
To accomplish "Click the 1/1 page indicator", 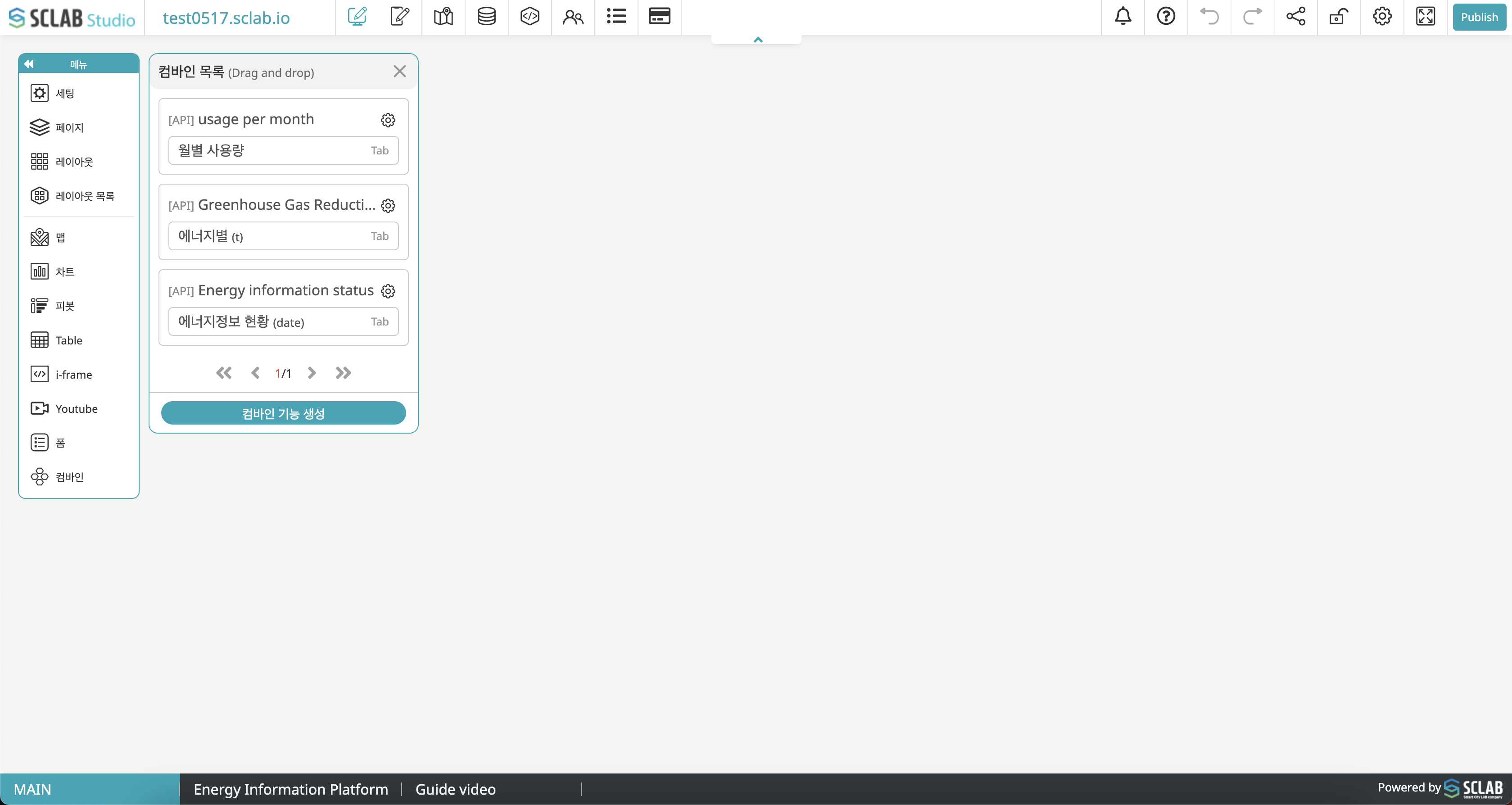I will coord(284,374).
